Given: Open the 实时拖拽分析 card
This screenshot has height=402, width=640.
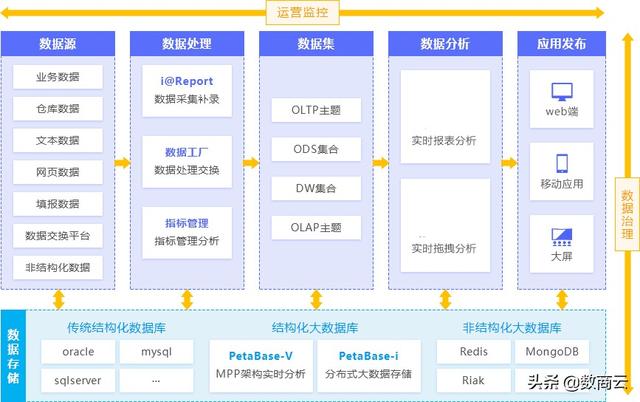Looking at the screenshot, I should point(445,225).
